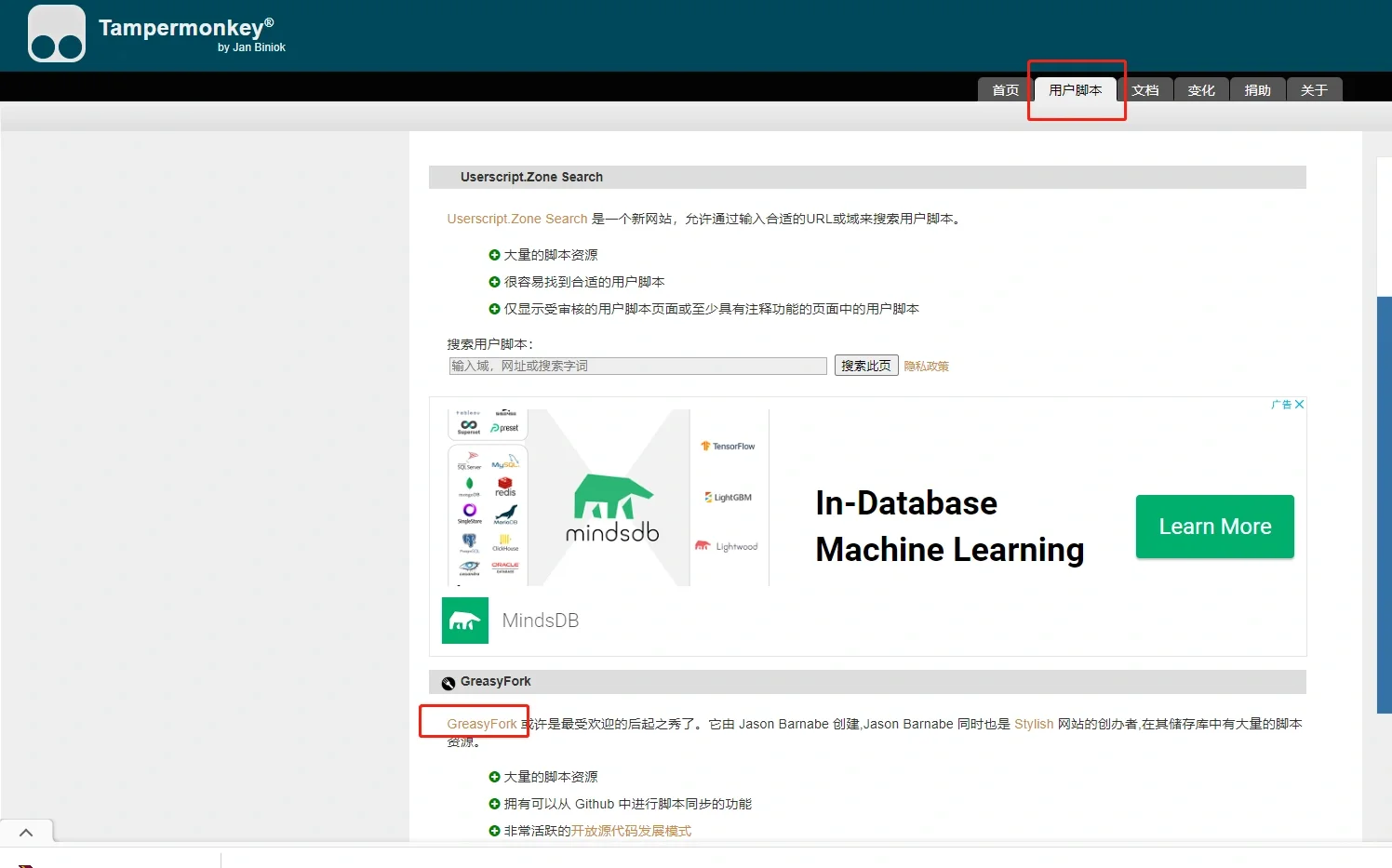Screen dimensions: 1392x868
Task: Close the MindsDB ad with the X
Action: click(x=1300, y=404)
